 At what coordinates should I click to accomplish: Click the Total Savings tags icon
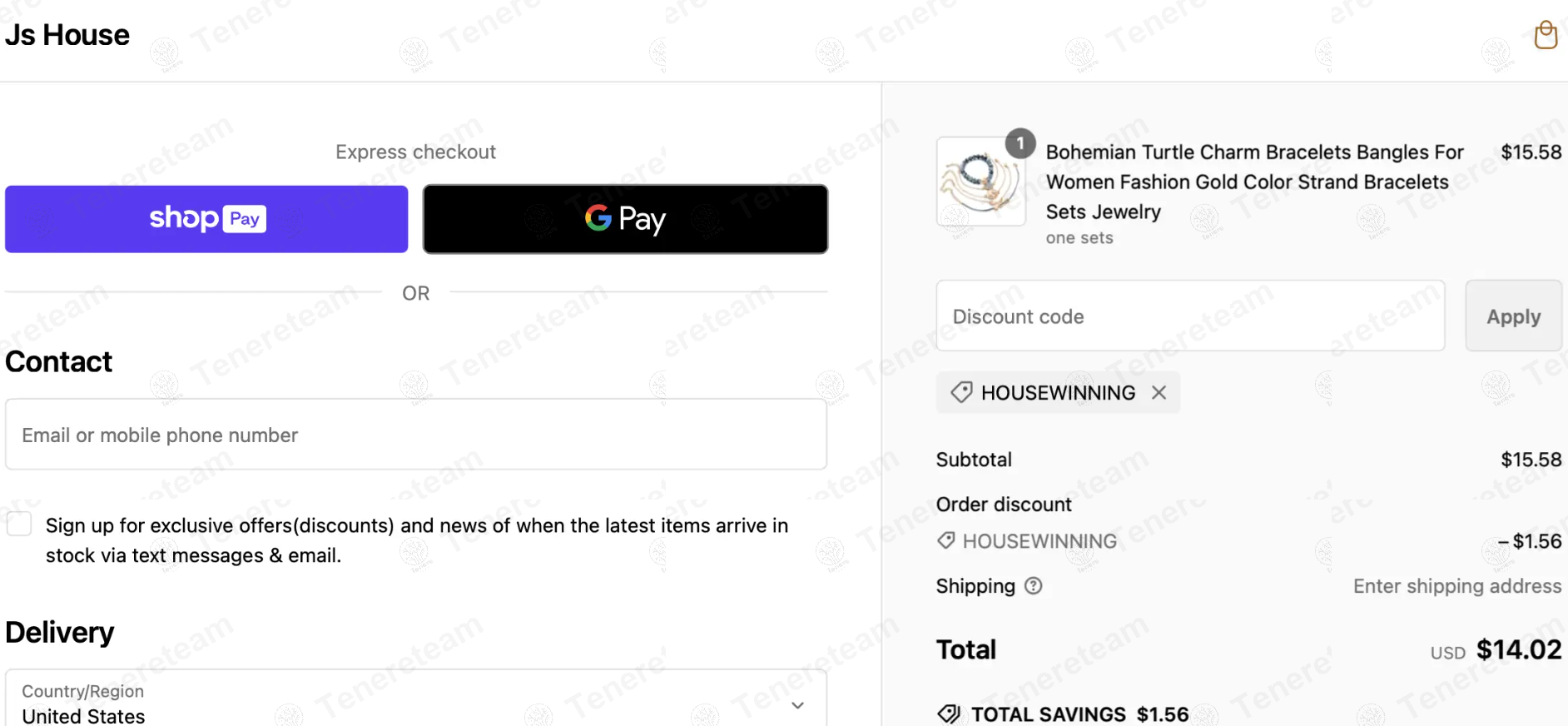949,714
